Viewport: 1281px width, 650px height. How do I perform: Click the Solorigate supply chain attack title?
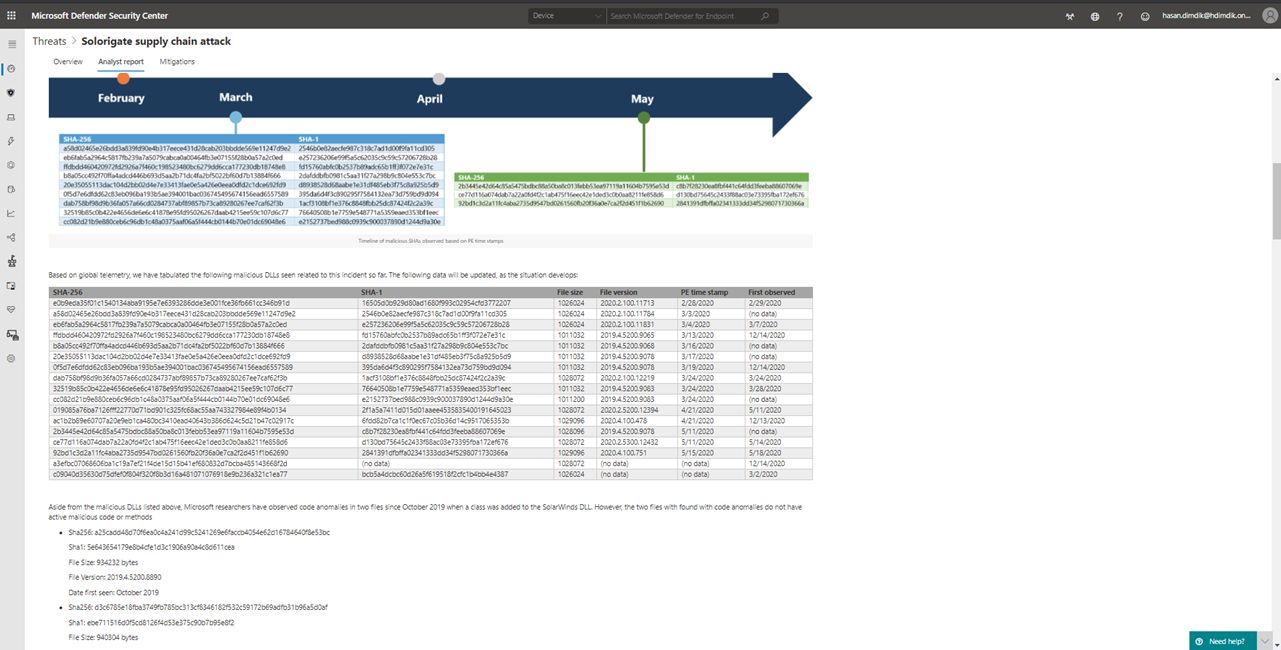(156, 41)
